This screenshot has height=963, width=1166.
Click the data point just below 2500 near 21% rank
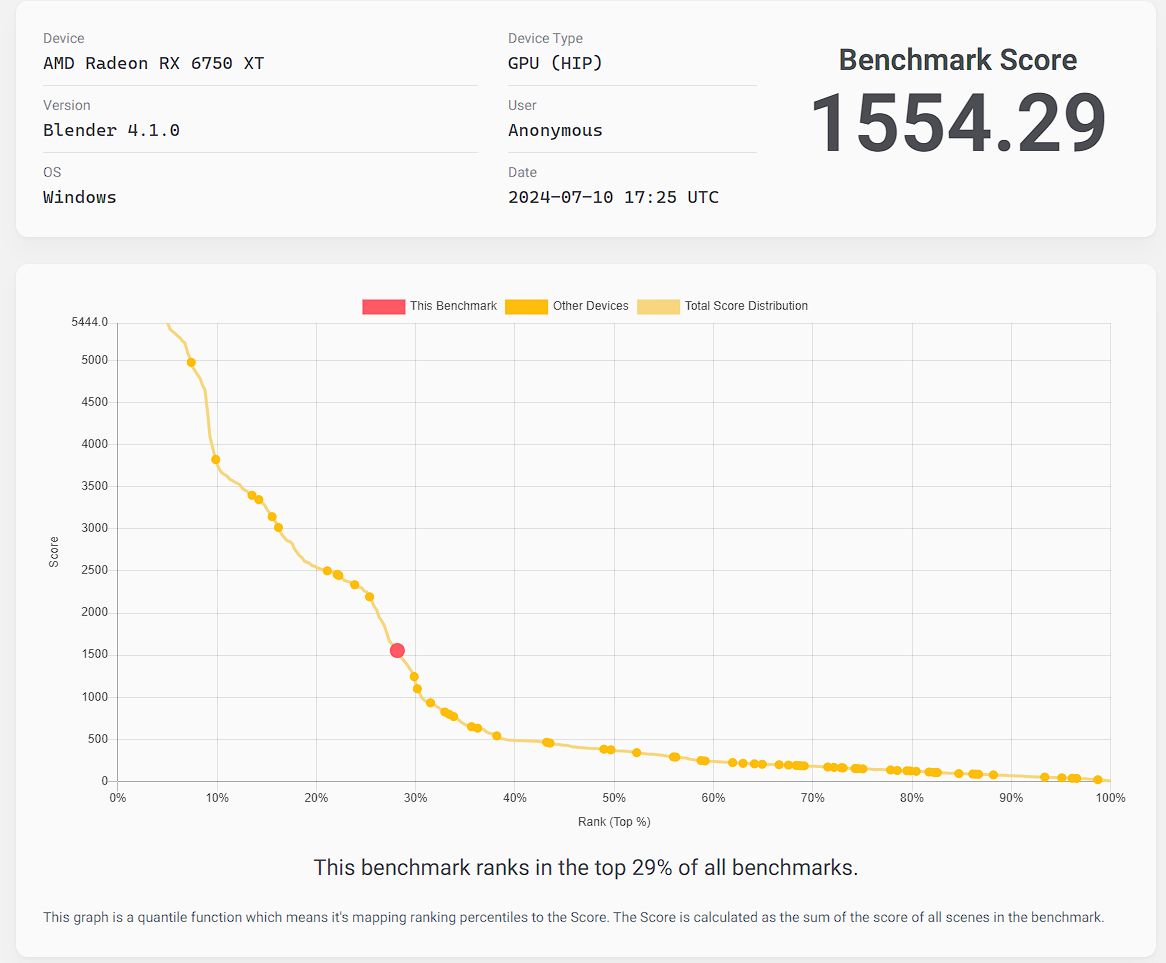coord(327,571)
